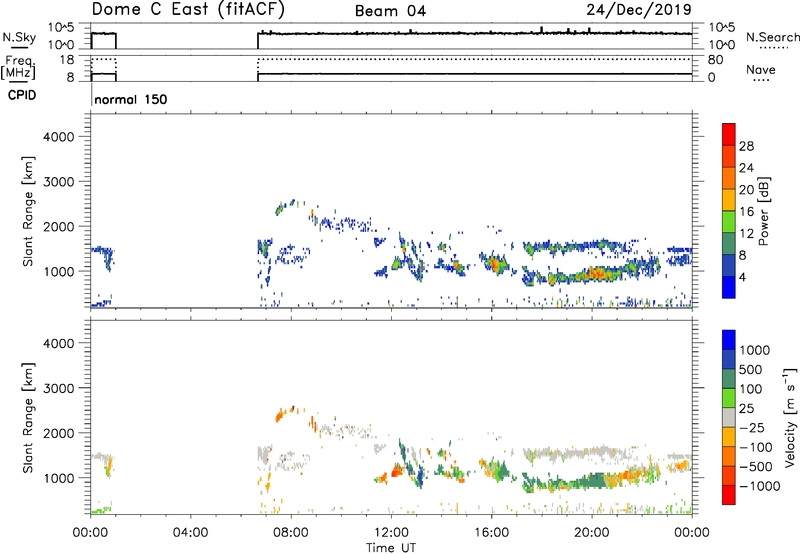This screenshot has height=554, width=800.
Task: Click the 'Velocity [m s-1]' color bar label
Action: (790, 418)
